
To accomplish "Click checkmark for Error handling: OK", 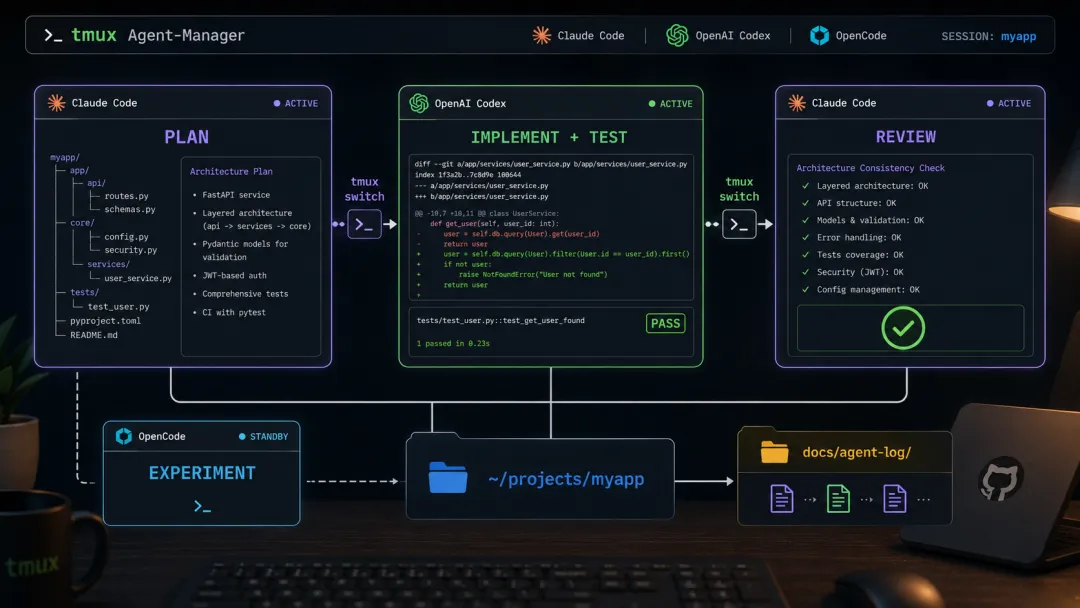I will [805, 238].
